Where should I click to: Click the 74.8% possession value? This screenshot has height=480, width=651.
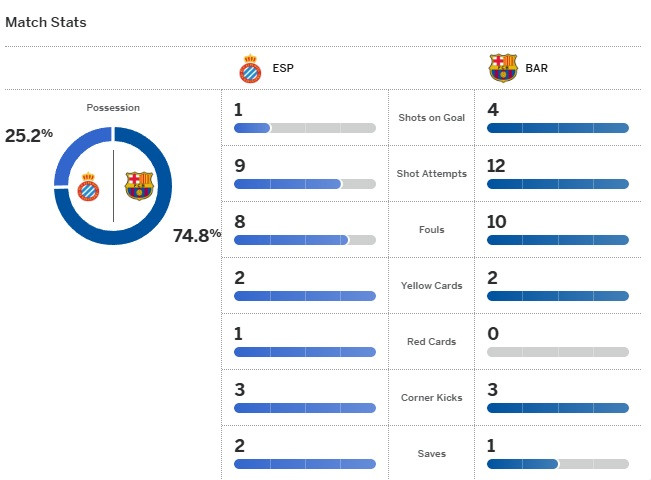point(197,235)
